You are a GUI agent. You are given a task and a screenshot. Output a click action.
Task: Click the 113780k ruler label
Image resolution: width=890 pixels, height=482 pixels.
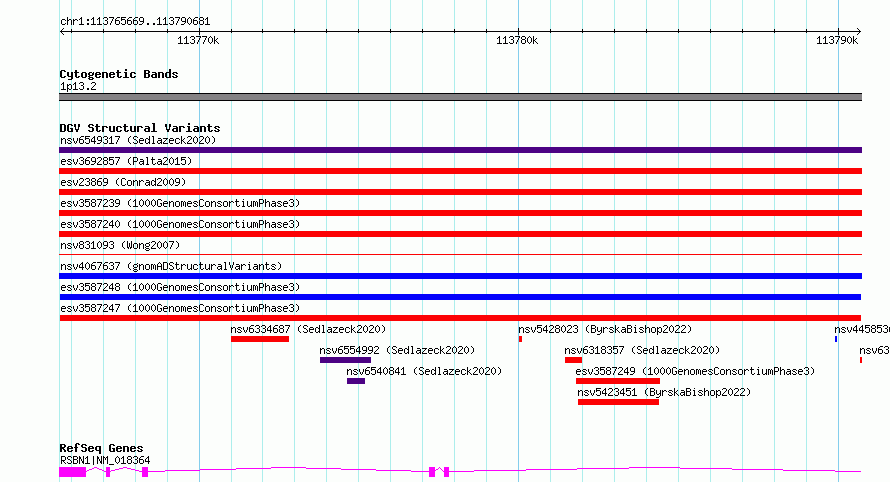(x=517, y=40)
